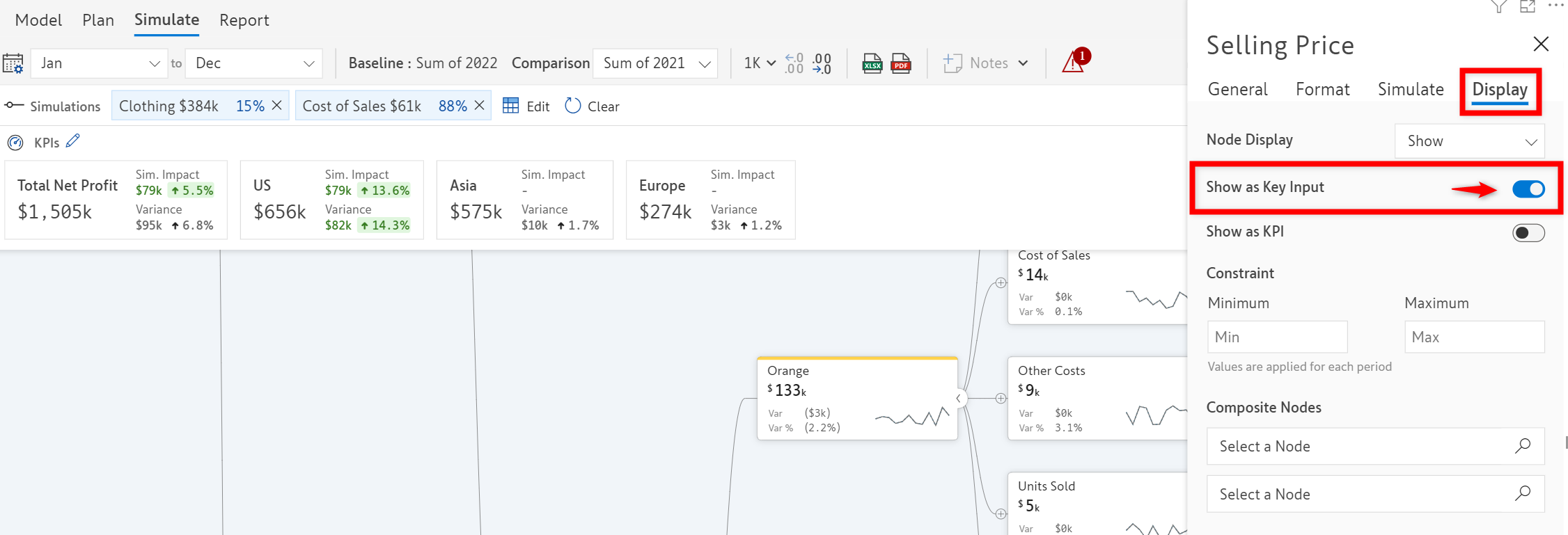1568x535 pixels.
Task: Click the Minimum constraint input field
Action: [1277, 337]
